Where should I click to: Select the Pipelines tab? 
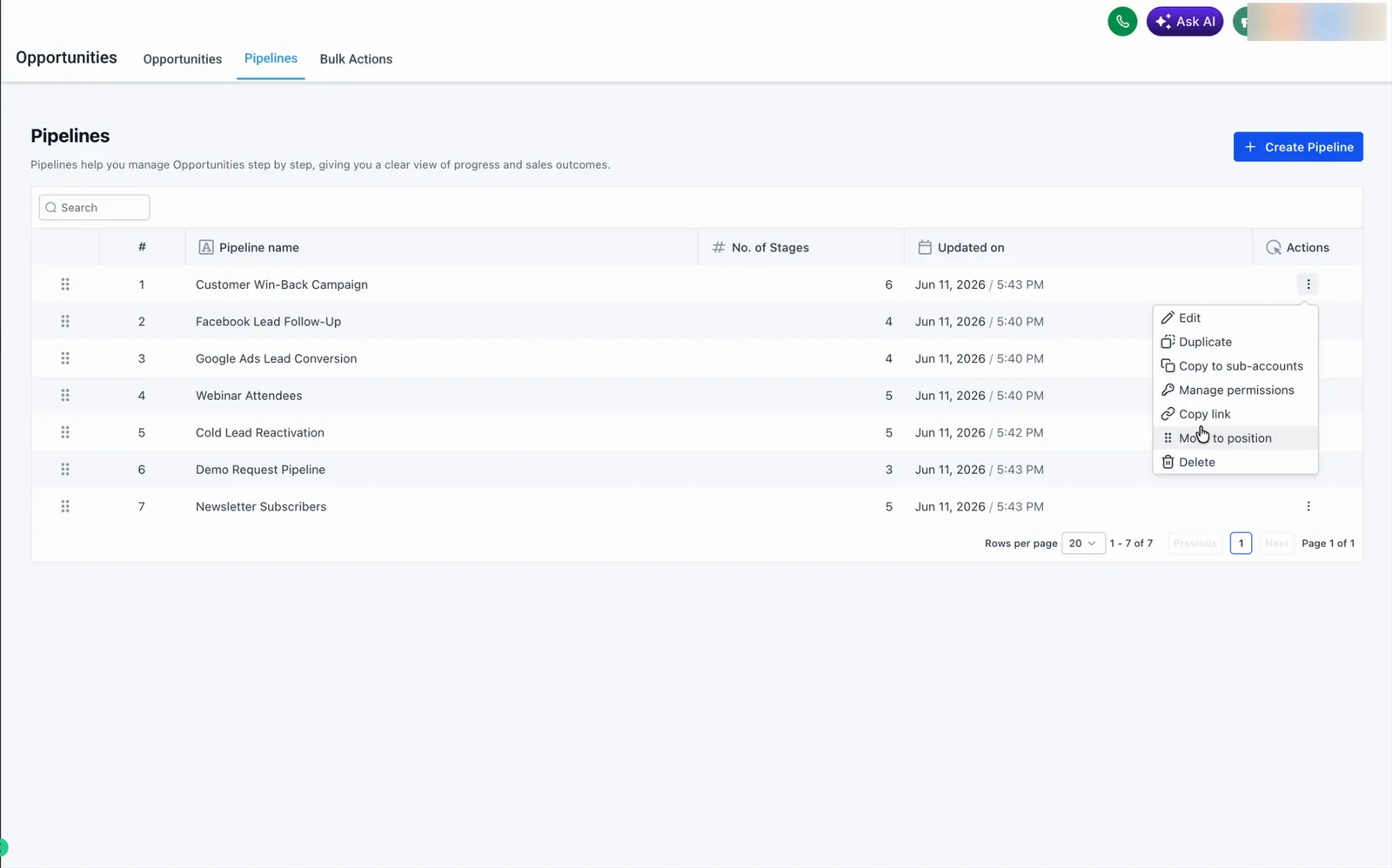271,58
